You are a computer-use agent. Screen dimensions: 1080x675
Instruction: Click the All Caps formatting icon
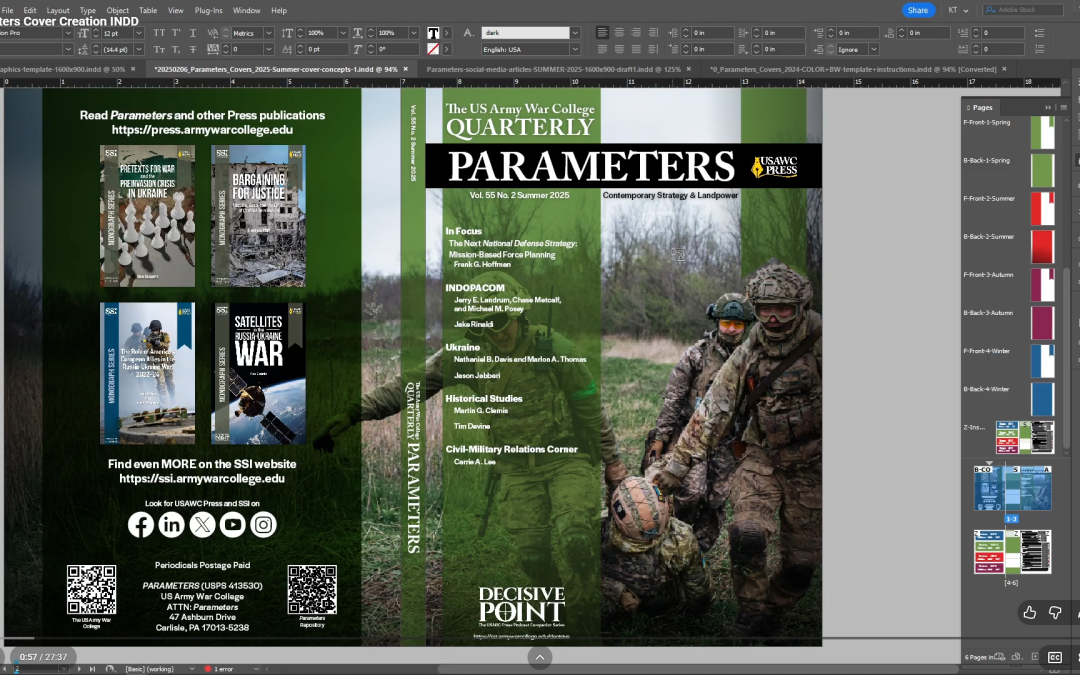coord(159,33)
